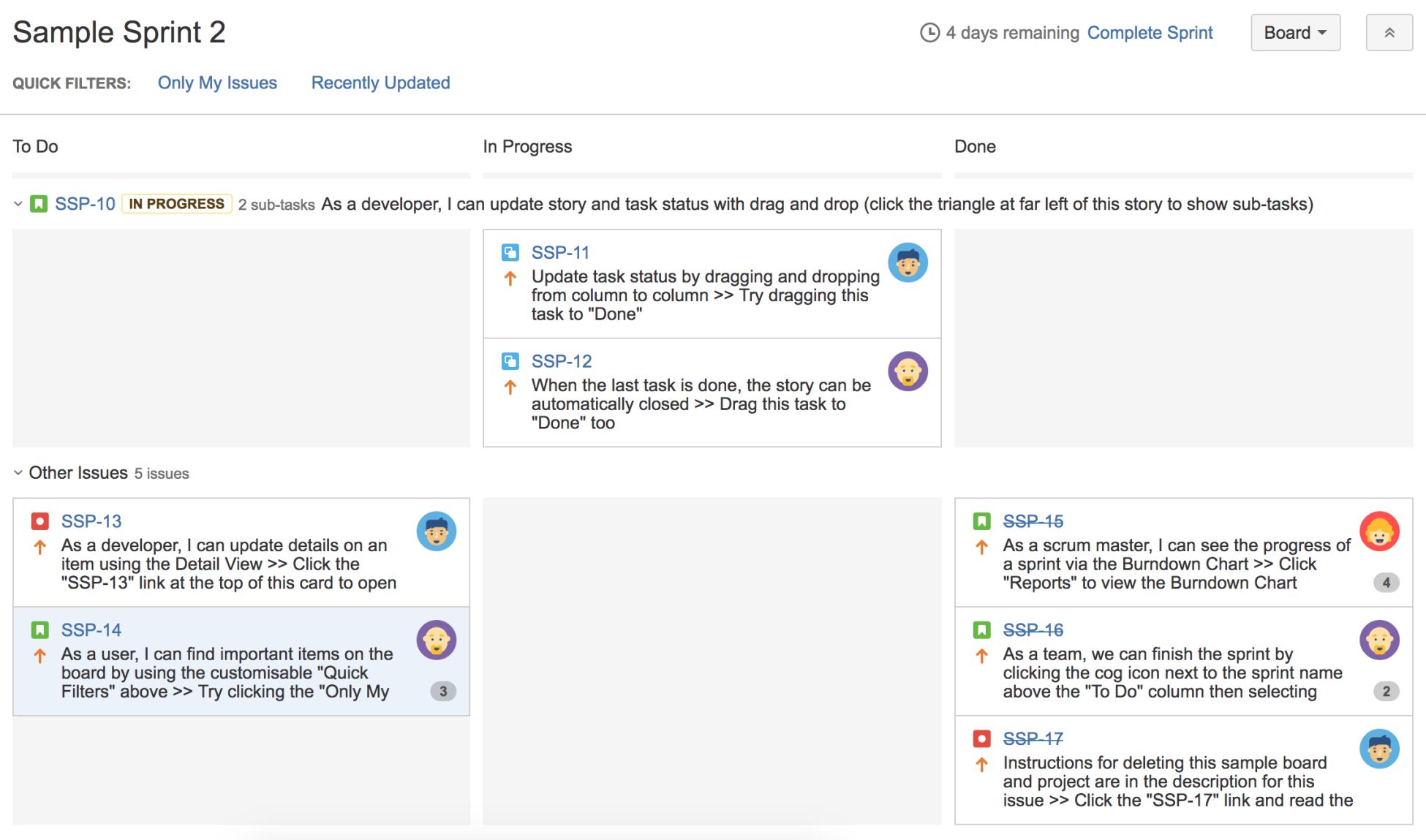Open the SSP-16 issue link

click(x=1033, y=630)
